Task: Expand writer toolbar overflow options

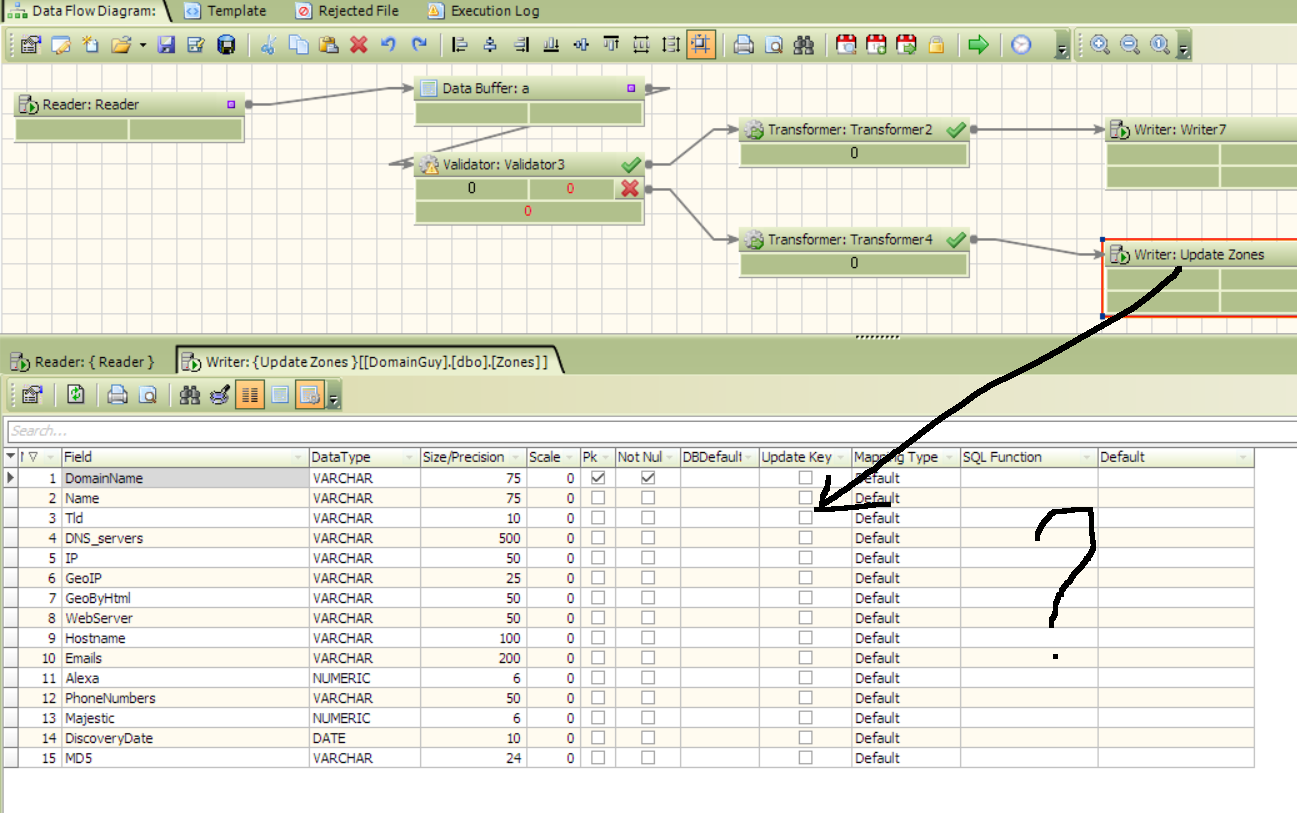Action: [334, 396]
